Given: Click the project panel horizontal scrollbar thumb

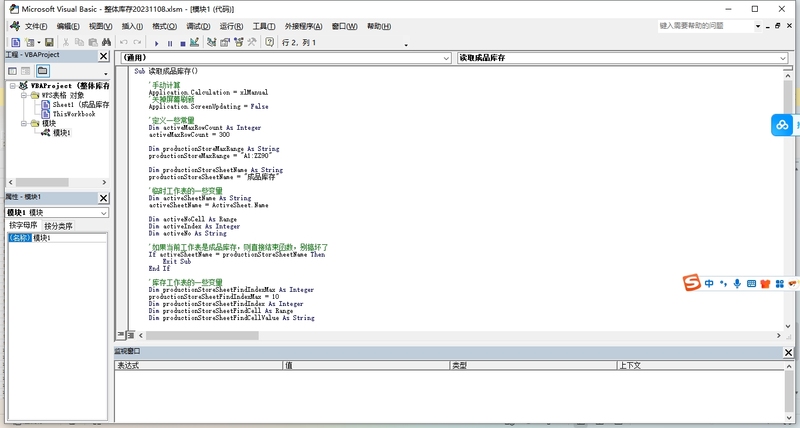Looking at the screenshot, I should point(42,182).
